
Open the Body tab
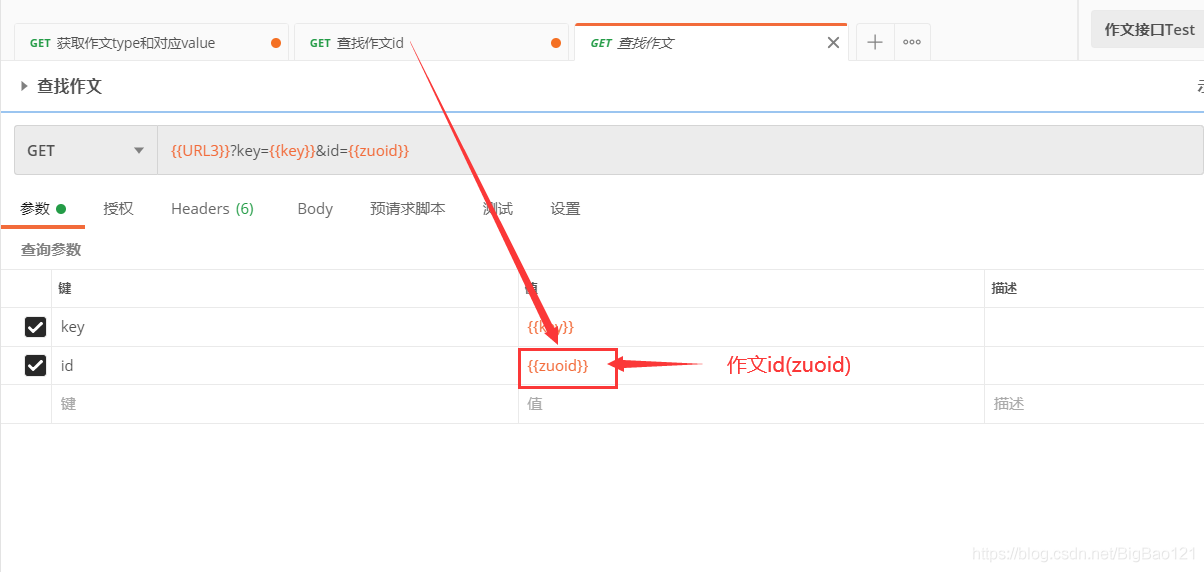click(x=315, y=208)
